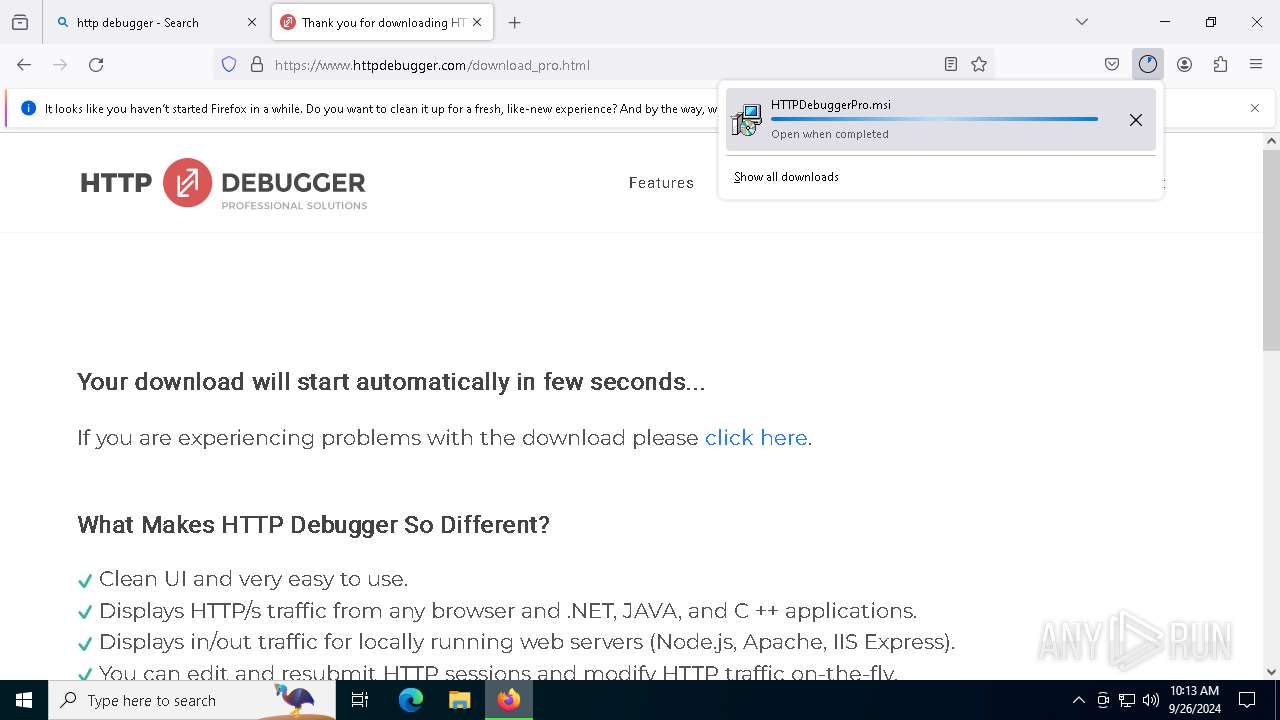Image resolution: width=1280 pixels, height=720 pixels.
Task: Save page to Pocket
Action: pos(1112,65)
